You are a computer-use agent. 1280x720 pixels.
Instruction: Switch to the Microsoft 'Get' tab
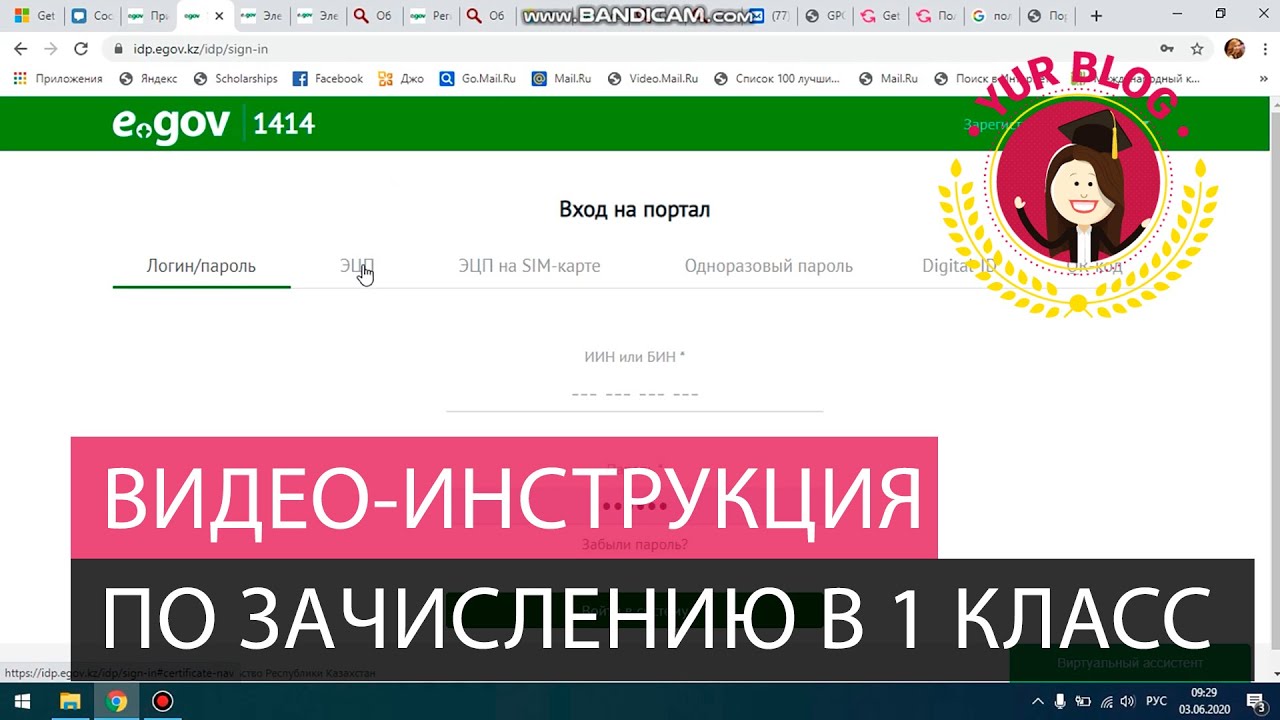tap(35, 16)
